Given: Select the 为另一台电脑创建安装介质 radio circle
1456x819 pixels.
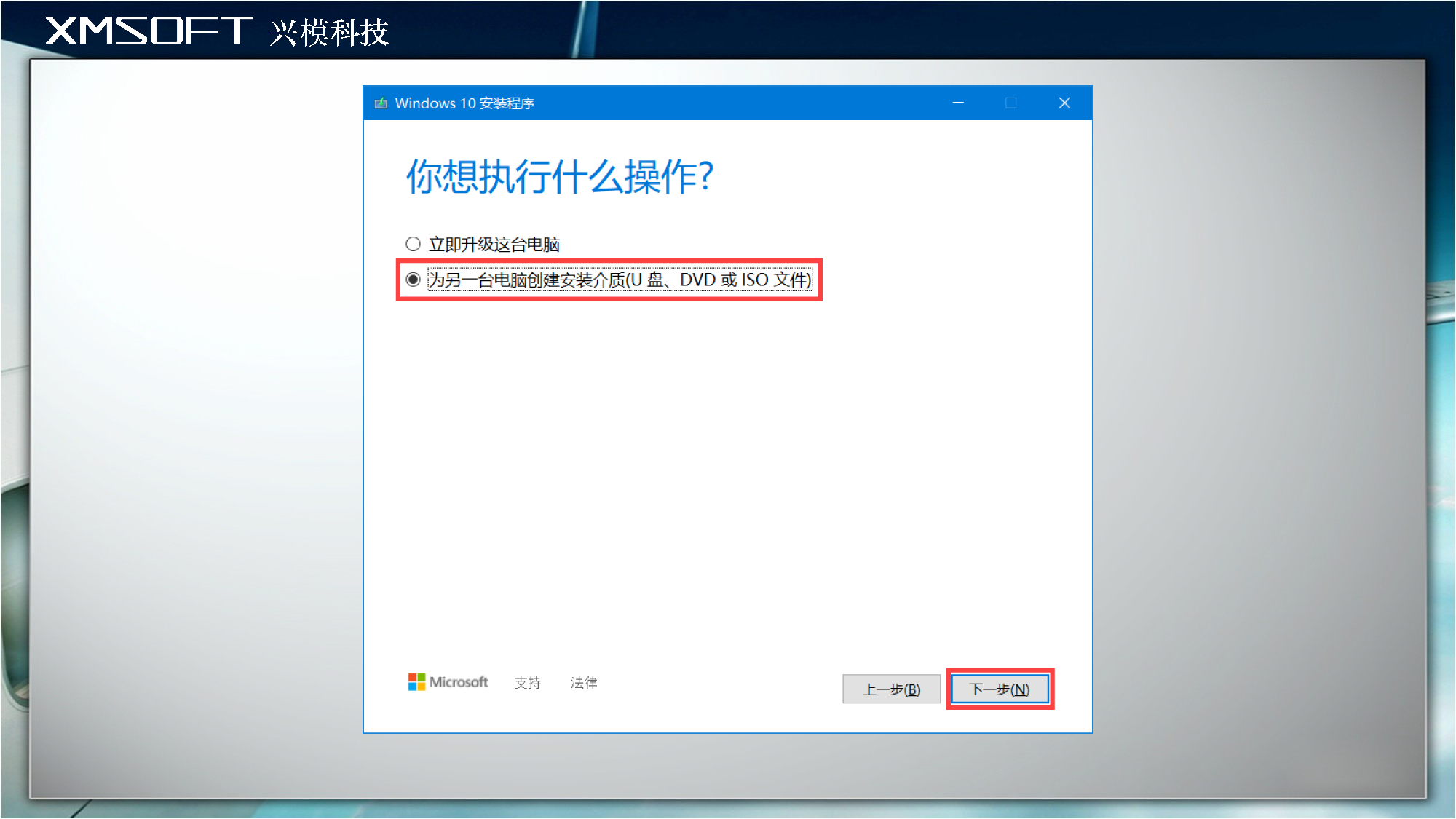Looking at the screenshot, I should pyautogui.click(x=413, y=280).
